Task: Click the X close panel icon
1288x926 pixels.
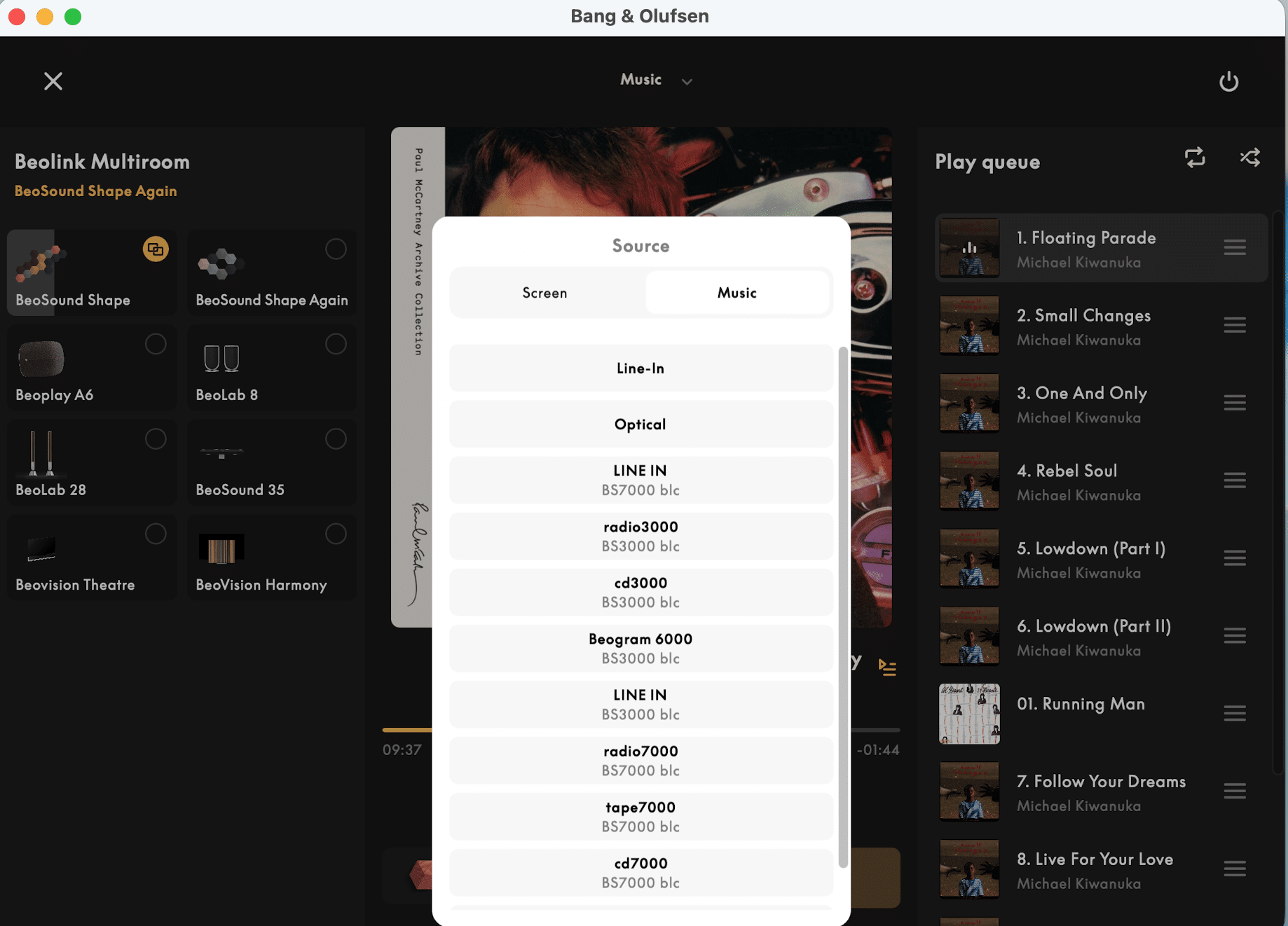Action: tap(53, 81)
